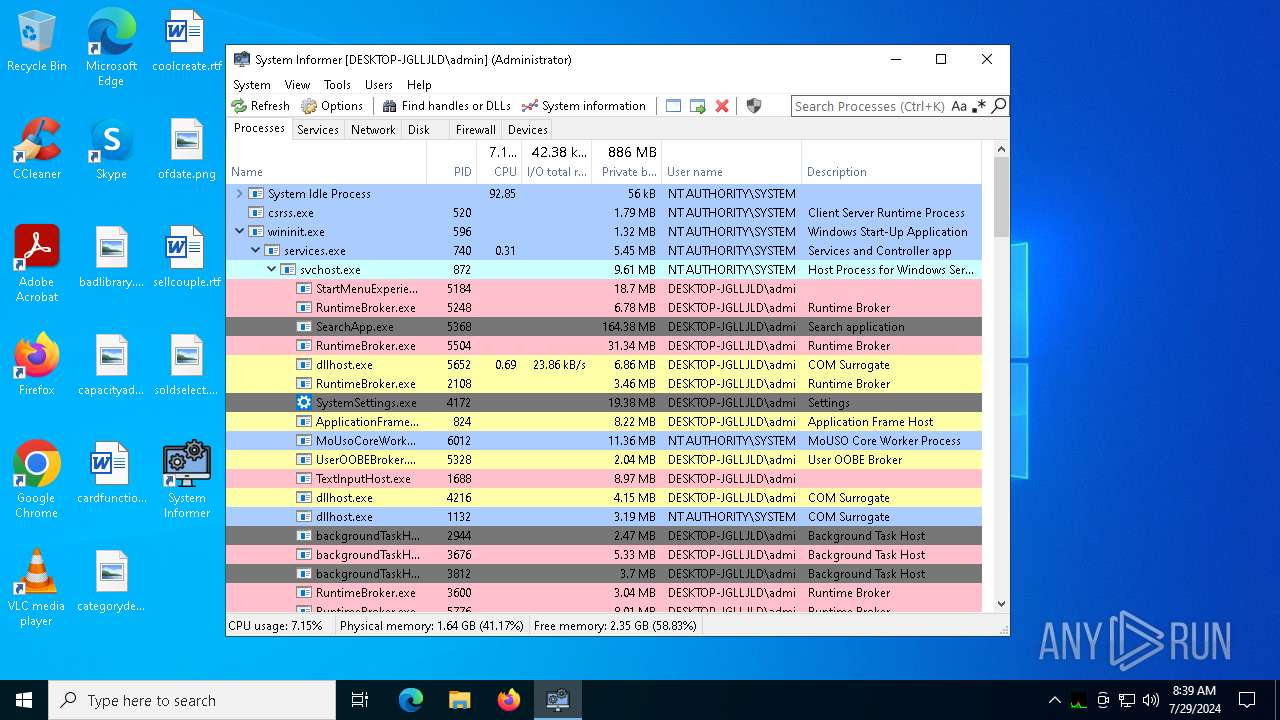Collapse the wininit.exe tree node

(239, 232)
